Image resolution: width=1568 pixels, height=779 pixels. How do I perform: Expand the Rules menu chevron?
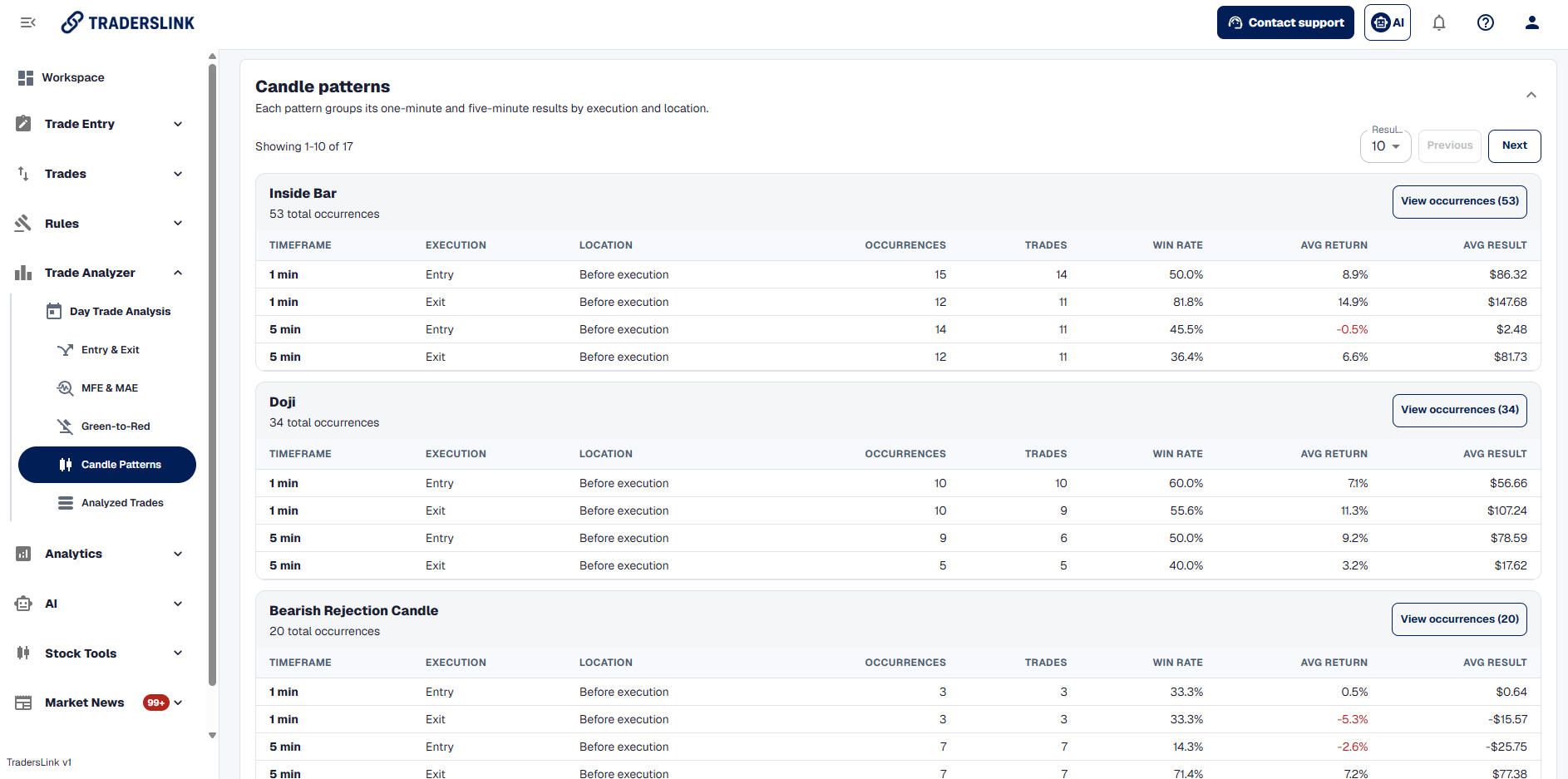[178, 223]
